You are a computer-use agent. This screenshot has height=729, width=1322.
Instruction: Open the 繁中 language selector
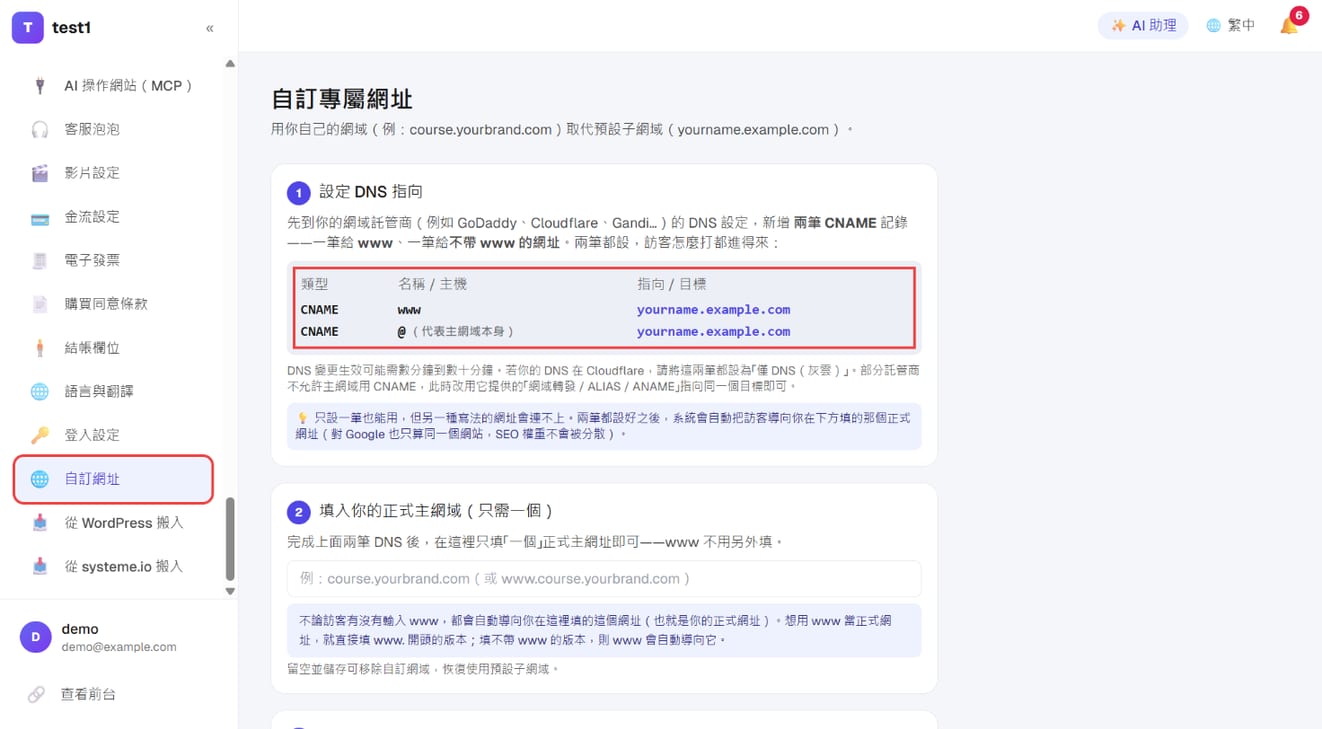[x=1230, y=26]
